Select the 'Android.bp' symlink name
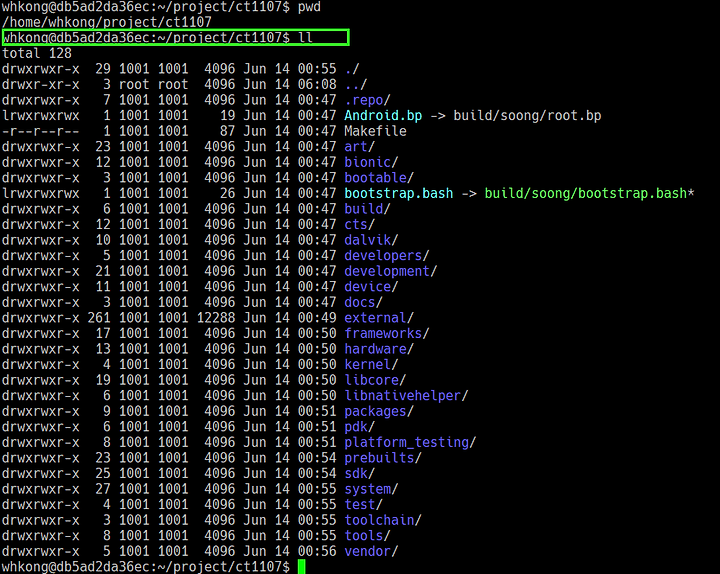Screen dimensions: 720x574 tap(383, 116)
